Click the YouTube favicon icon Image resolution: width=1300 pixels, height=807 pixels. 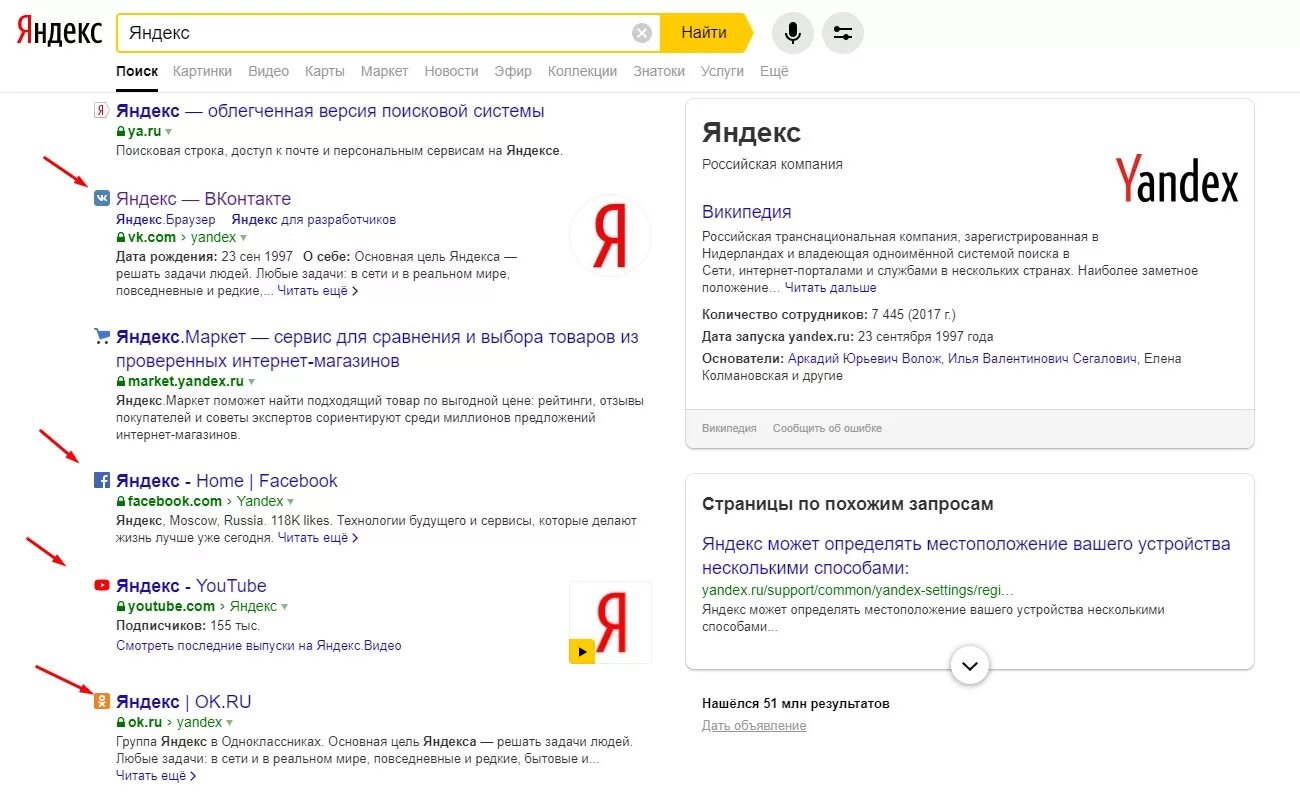click(101, 586)
